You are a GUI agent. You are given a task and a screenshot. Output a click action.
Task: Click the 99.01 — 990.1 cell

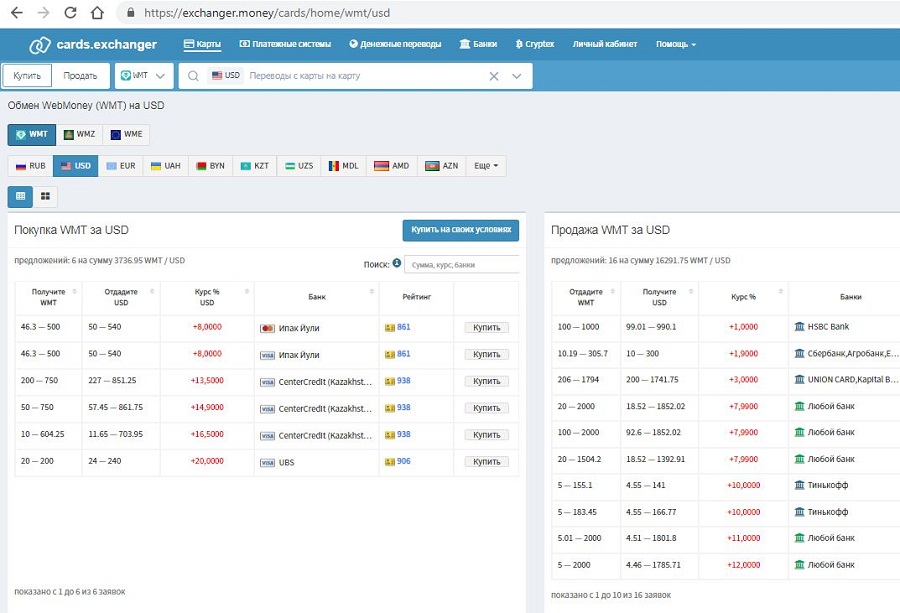pos(659,327)
